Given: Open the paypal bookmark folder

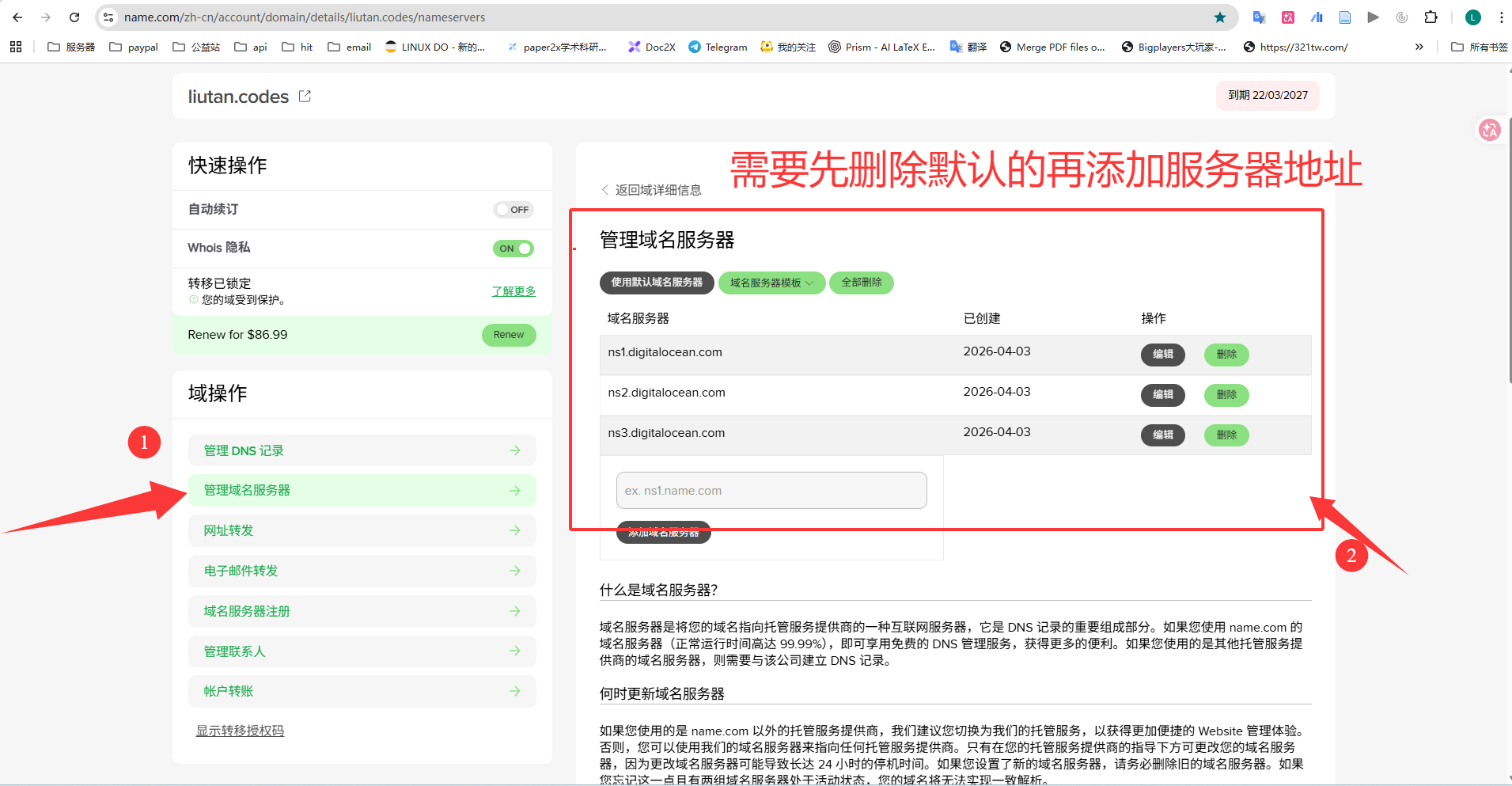Looking at the screenshot, I should 133,47.
